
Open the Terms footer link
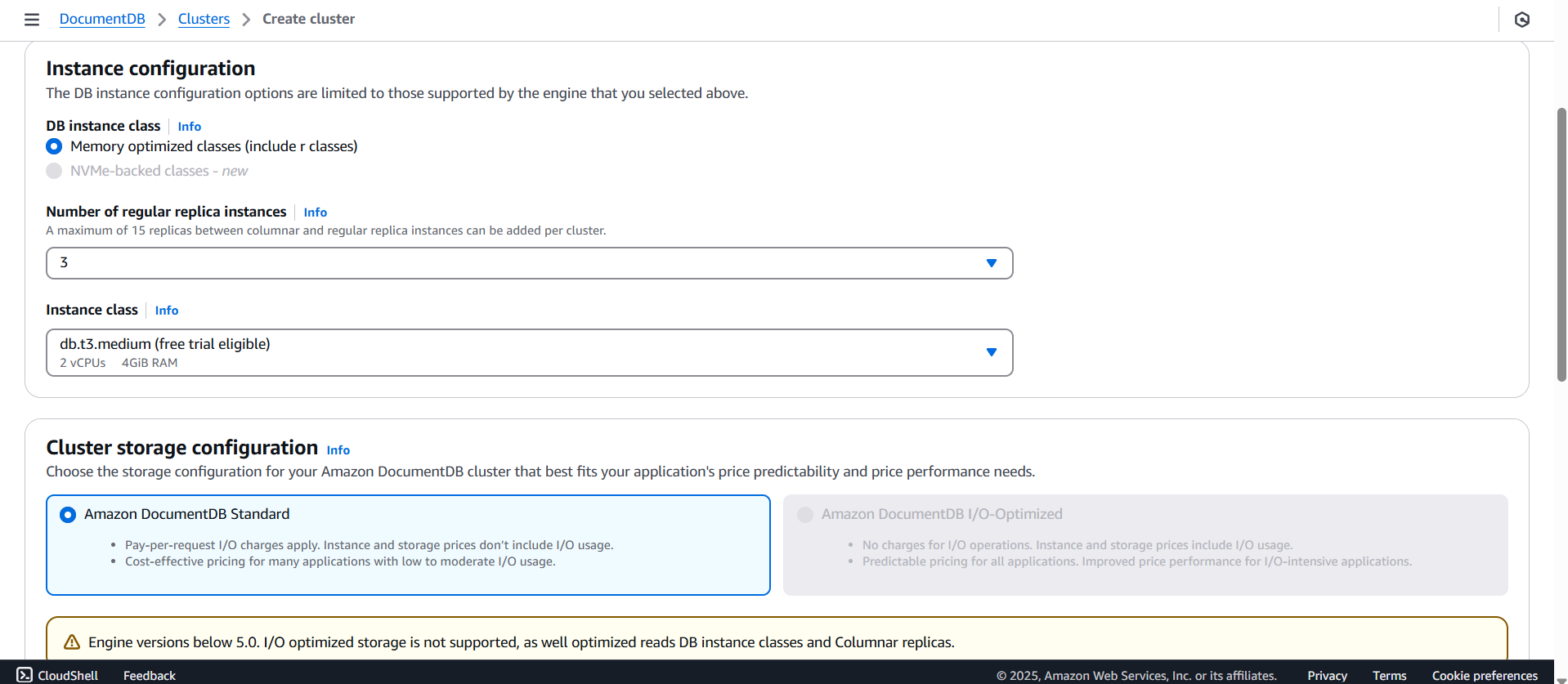click(x=1389, y=675)
